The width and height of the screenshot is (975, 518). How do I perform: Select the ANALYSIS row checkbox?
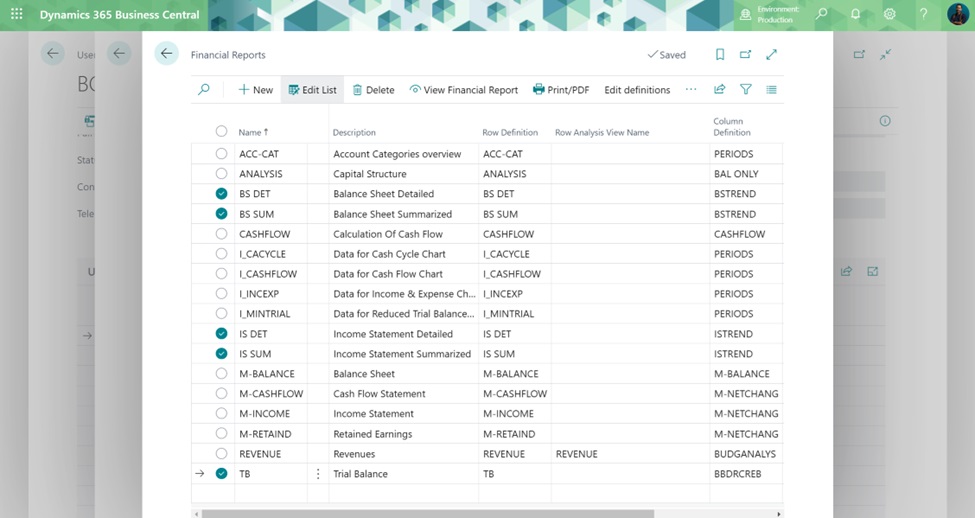[x=221, y=173]
